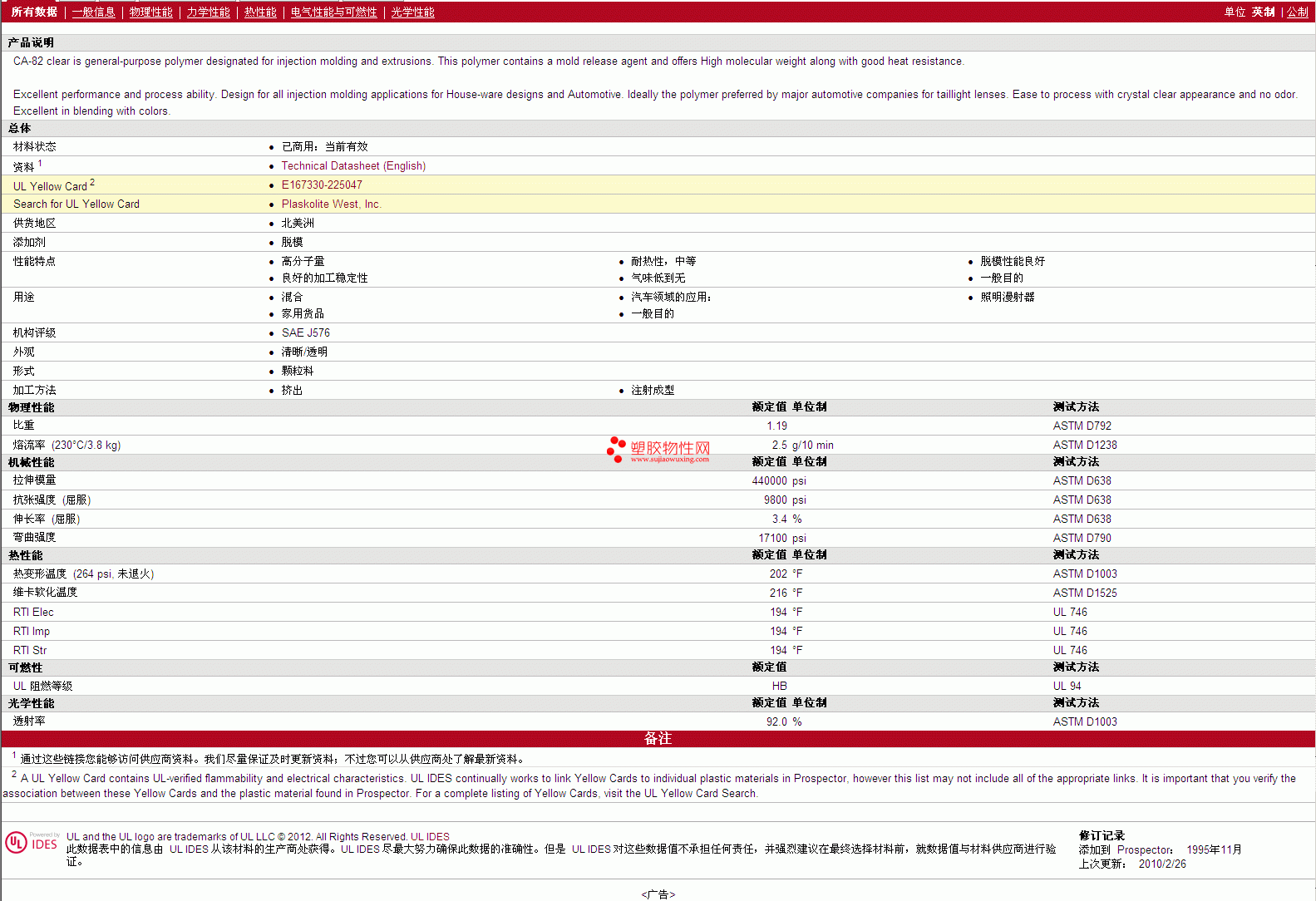
Task: Click the 备注 red section header
Action: pyautogui.click(x=658, y=738)
